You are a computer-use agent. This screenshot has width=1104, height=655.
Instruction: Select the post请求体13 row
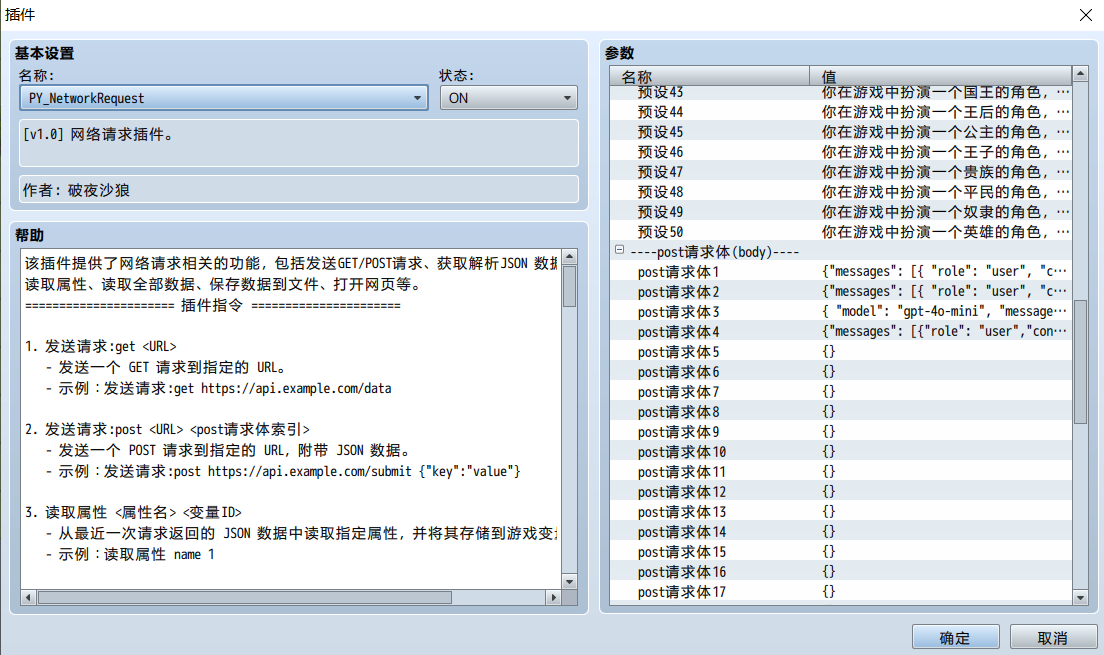[x=841, y=512]
